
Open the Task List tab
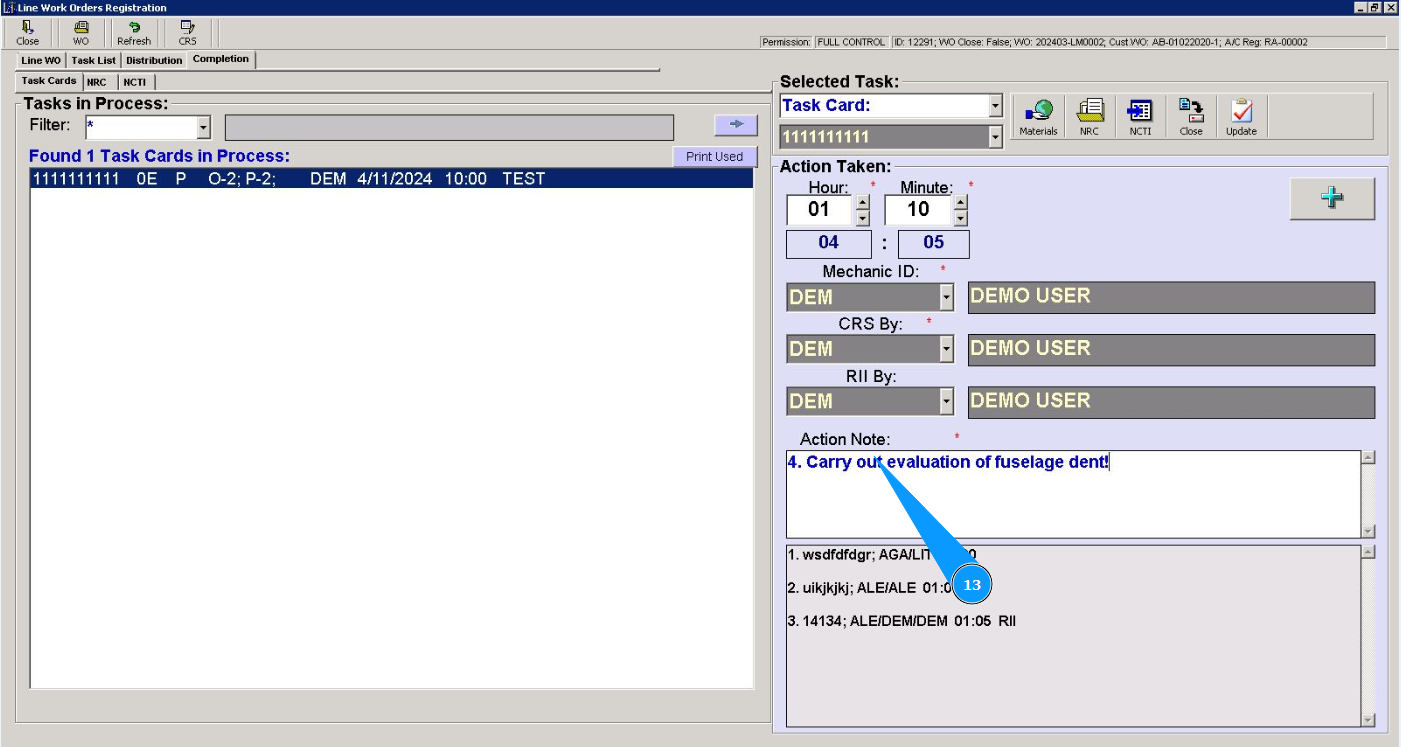pyautogui.click(x=93, y=60)
